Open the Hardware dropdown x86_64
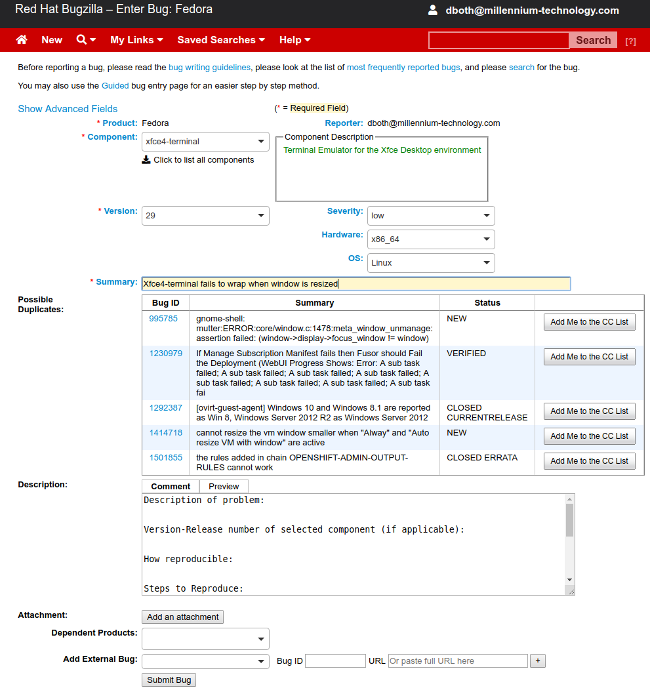This screenshot has height=692, width=650. click(x=431, y=239)
